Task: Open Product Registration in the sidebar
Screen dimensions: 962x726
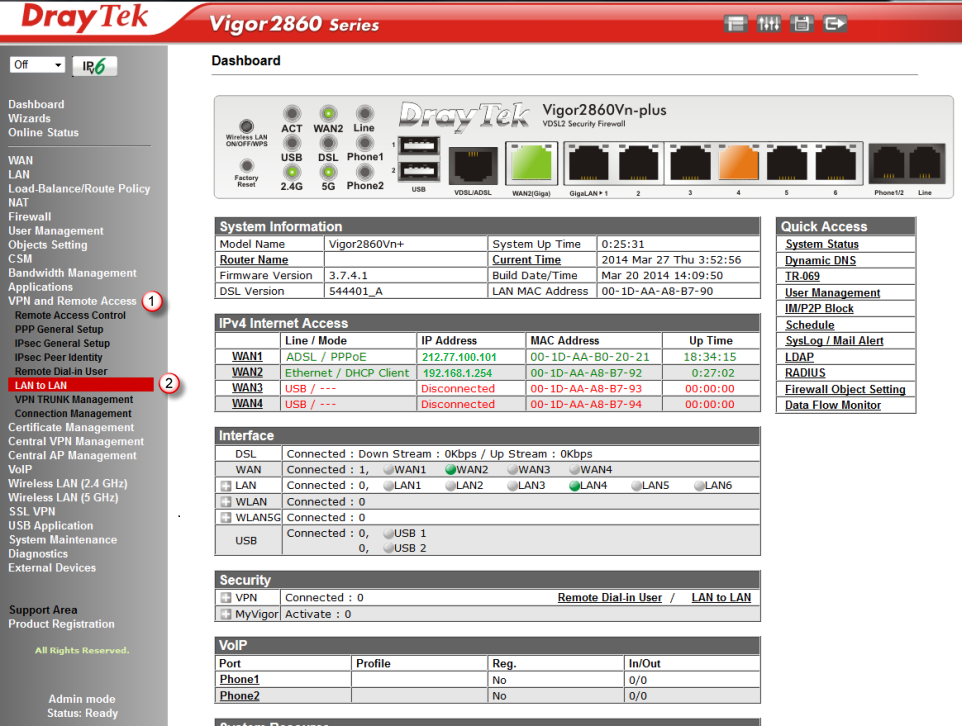Action: click(x=61, y=624)
